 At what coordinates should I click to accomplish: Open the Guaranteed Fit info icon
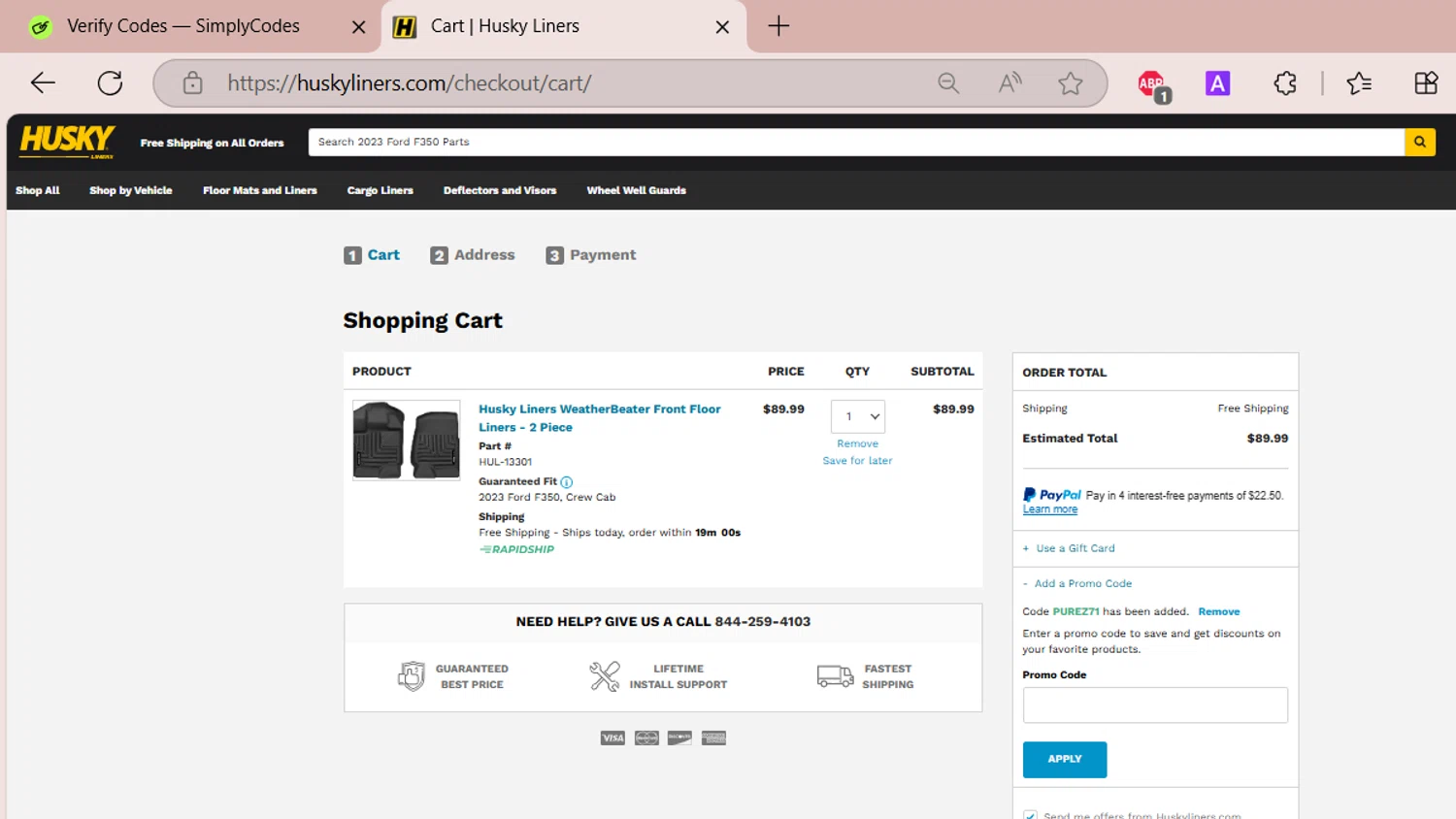pyautogui.click(x=567, y=482)
